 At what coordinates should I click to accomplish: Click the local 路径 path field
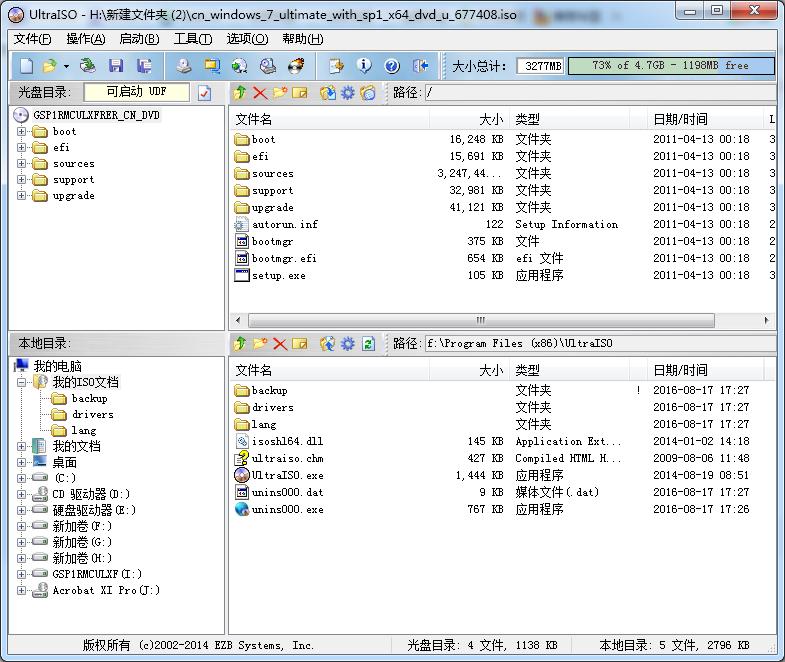pos(600,344)
